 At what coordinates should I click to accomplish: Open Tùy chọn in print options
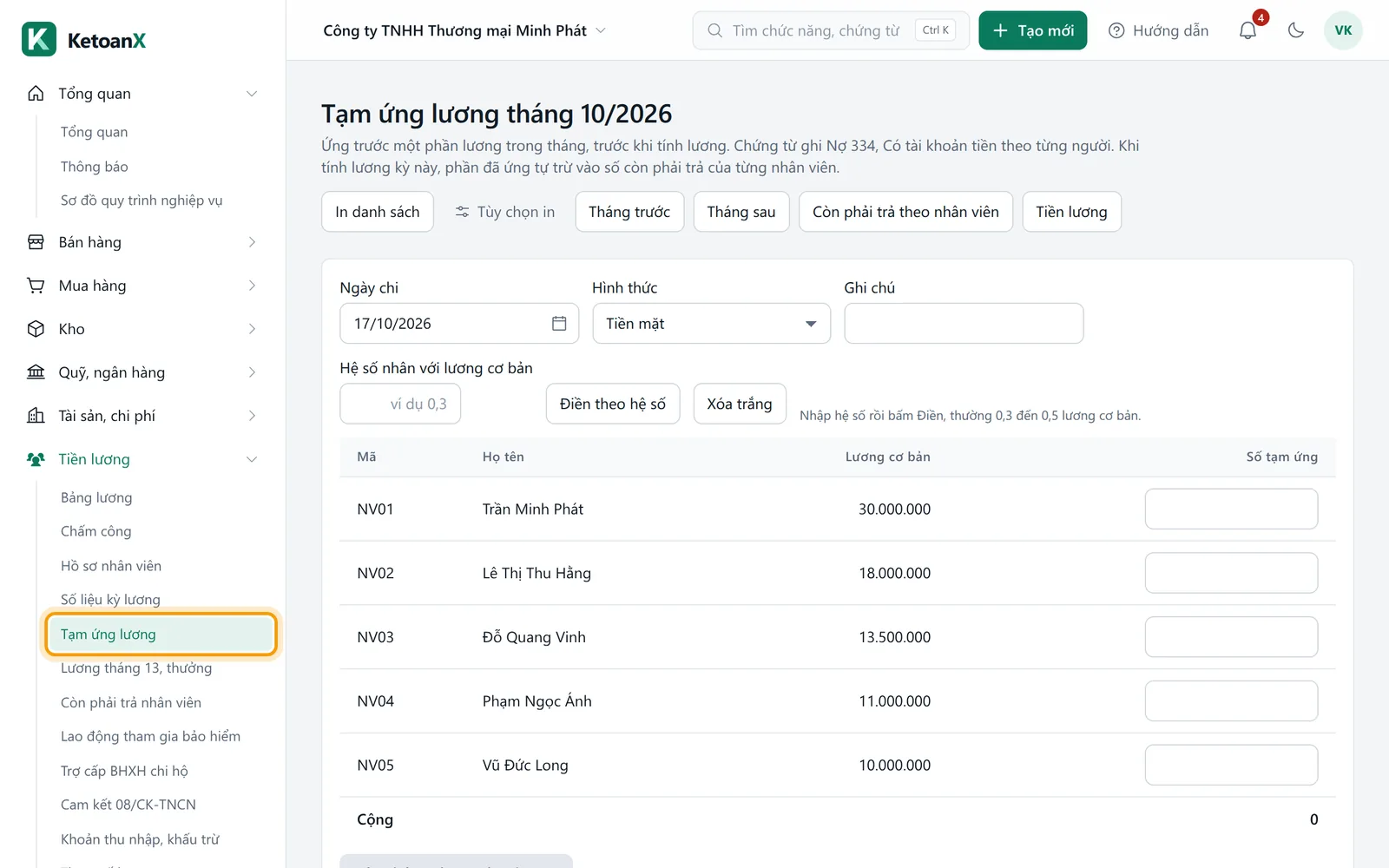(x=504, y=212)
